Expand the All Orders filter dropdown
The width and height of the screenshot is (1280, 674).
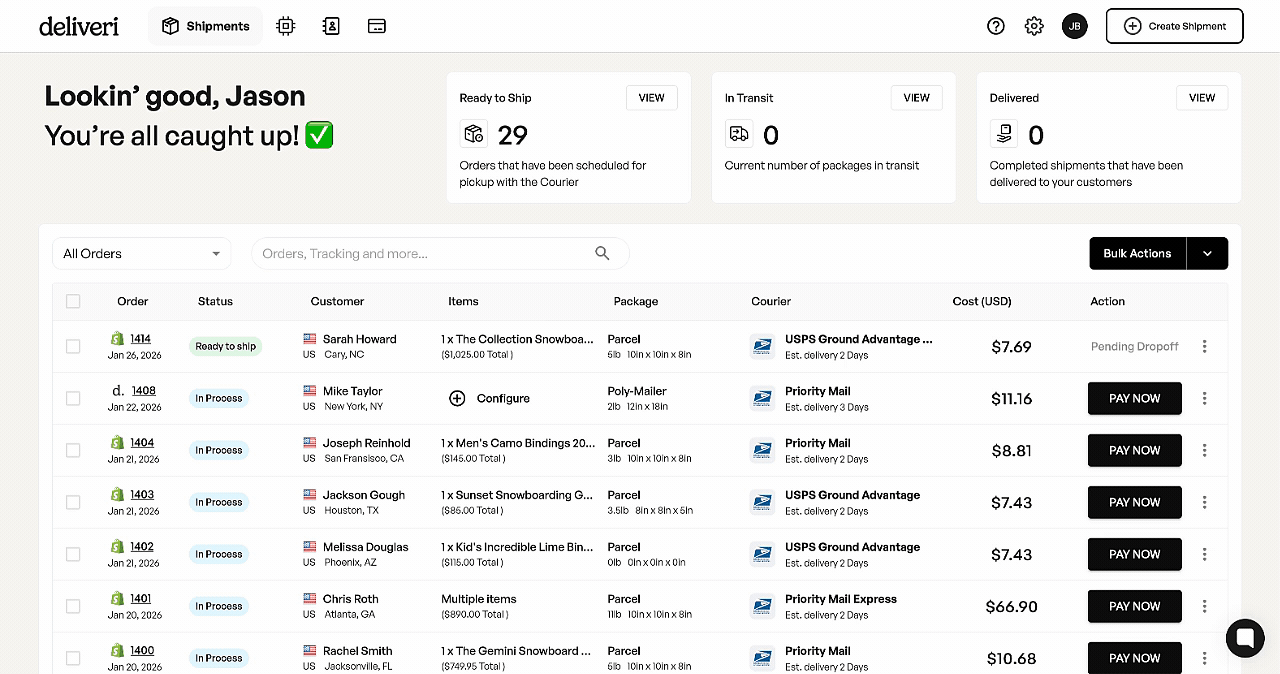pyautogui.click(x=141, y=253)
